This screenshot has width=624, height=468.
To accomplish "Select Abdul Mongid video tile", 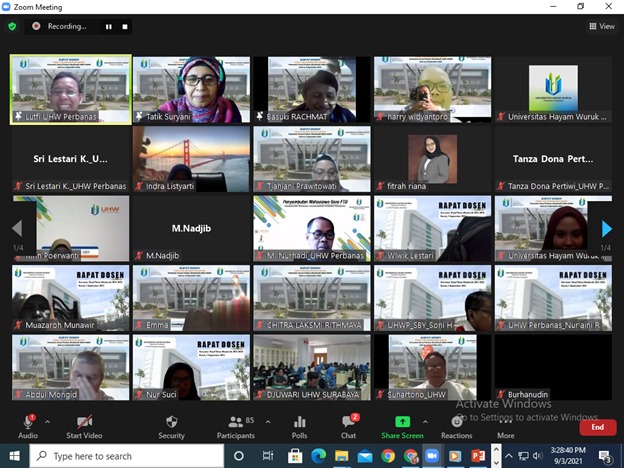I will tap(71, 367).
